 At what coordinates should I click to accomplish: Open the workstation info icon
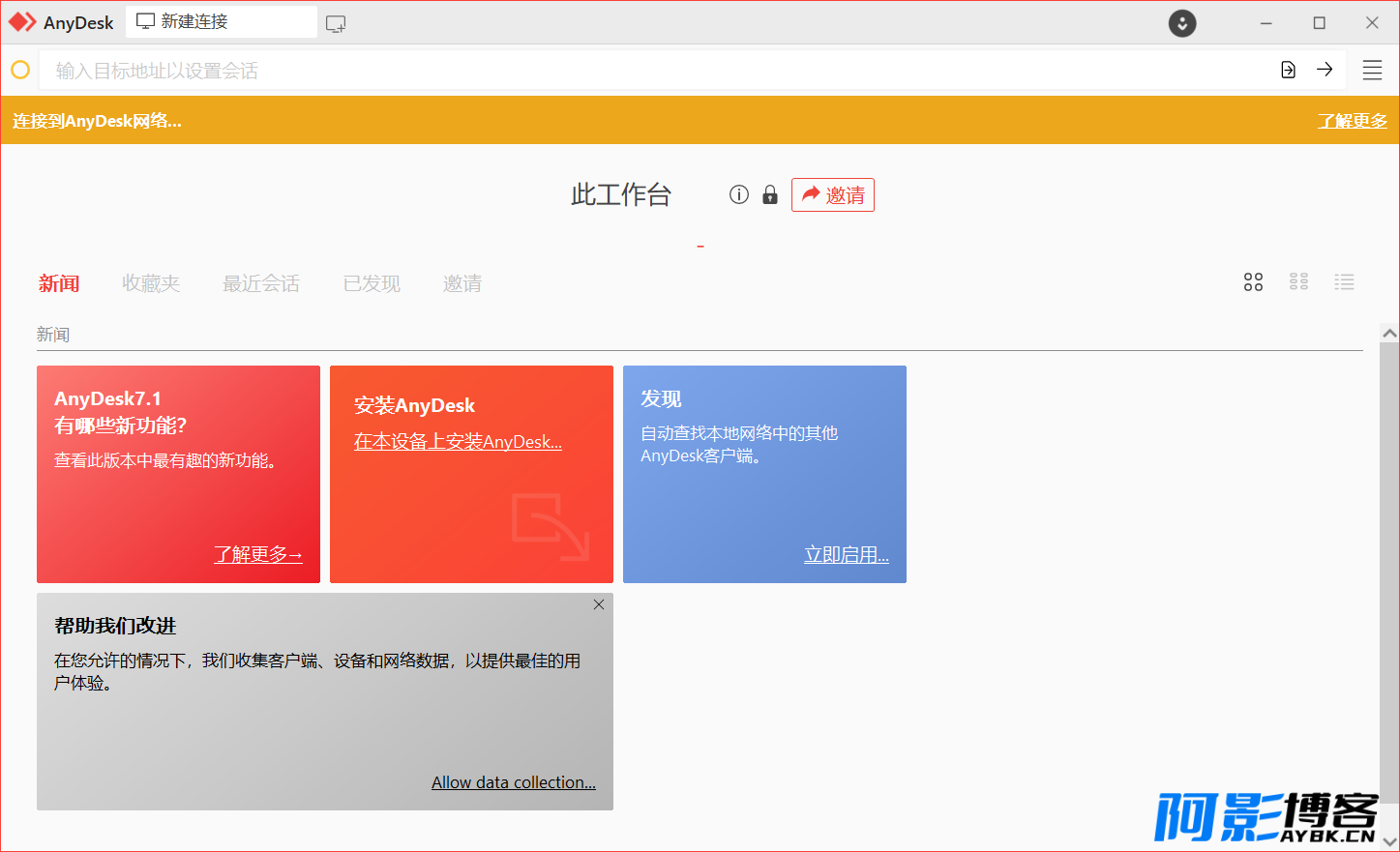pos(739,195)
